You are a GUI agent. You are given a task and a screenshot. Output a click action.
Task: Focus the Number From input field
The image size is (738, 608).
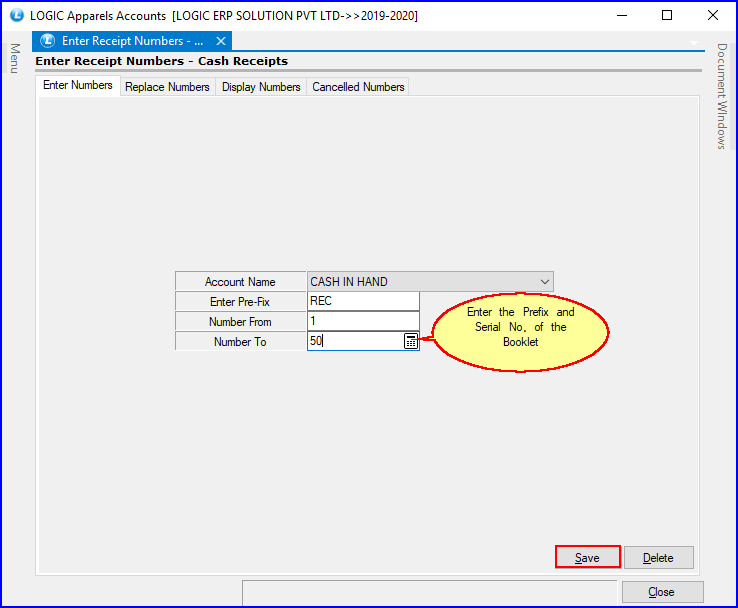point(363,321)
